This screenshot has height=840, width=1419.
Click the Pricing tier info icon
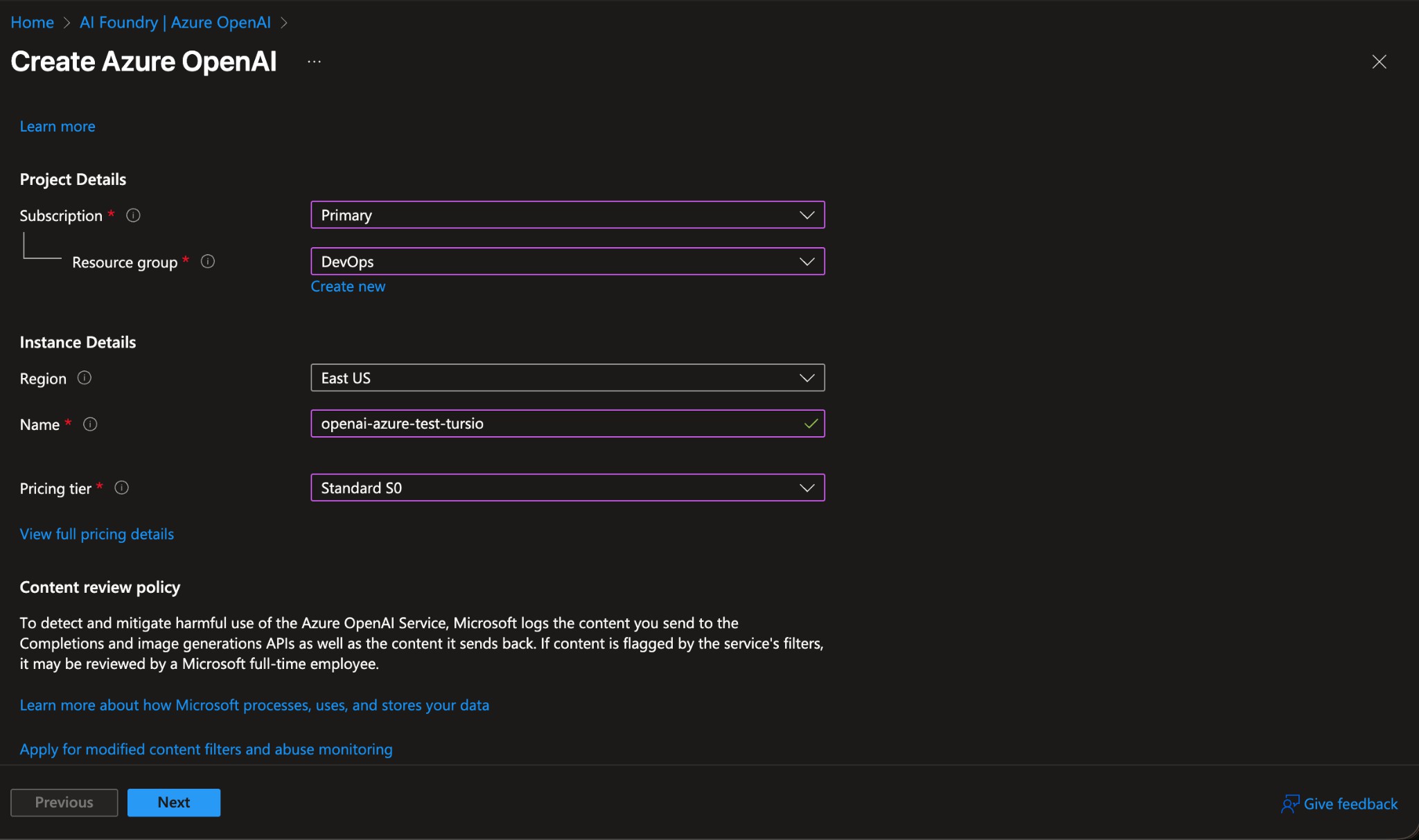pos(121,488)
